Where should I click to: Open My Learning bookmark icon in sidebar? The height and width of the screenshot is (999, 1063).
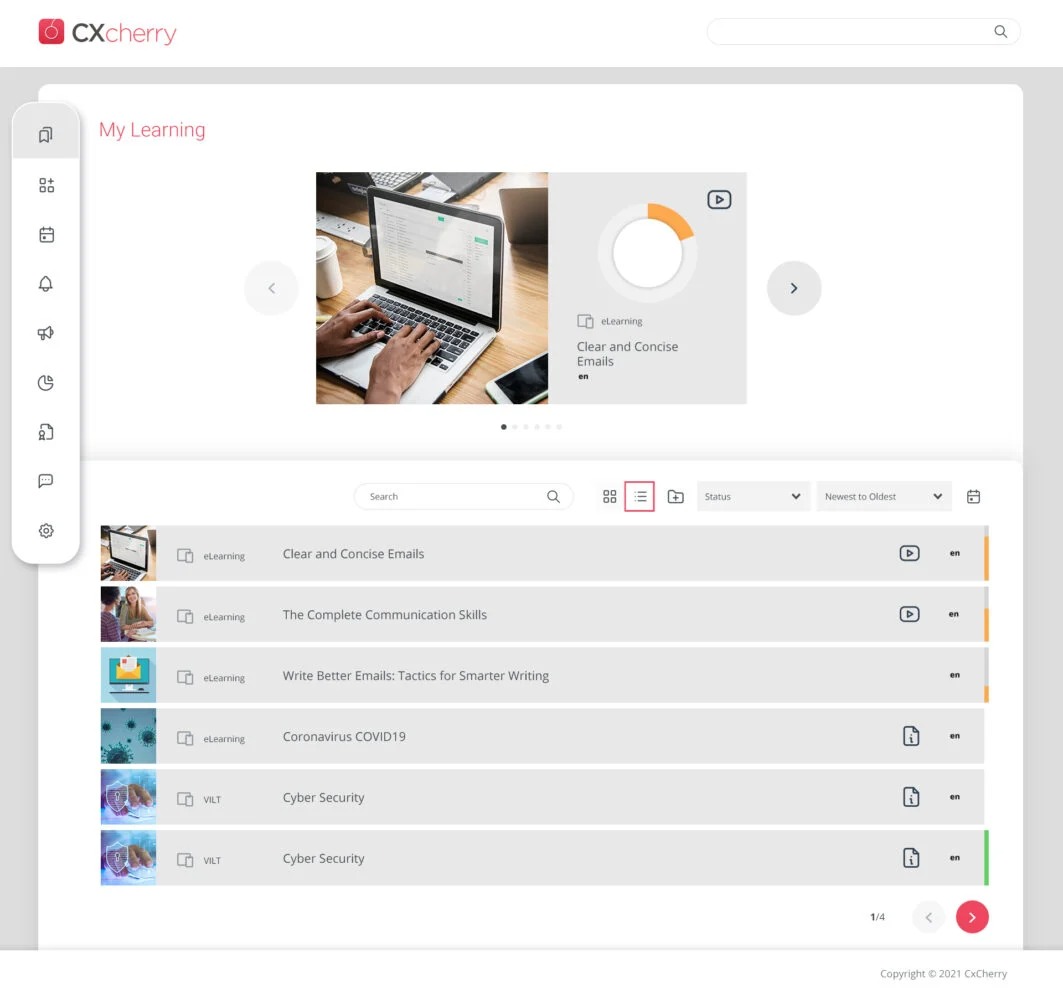point(45,135)
